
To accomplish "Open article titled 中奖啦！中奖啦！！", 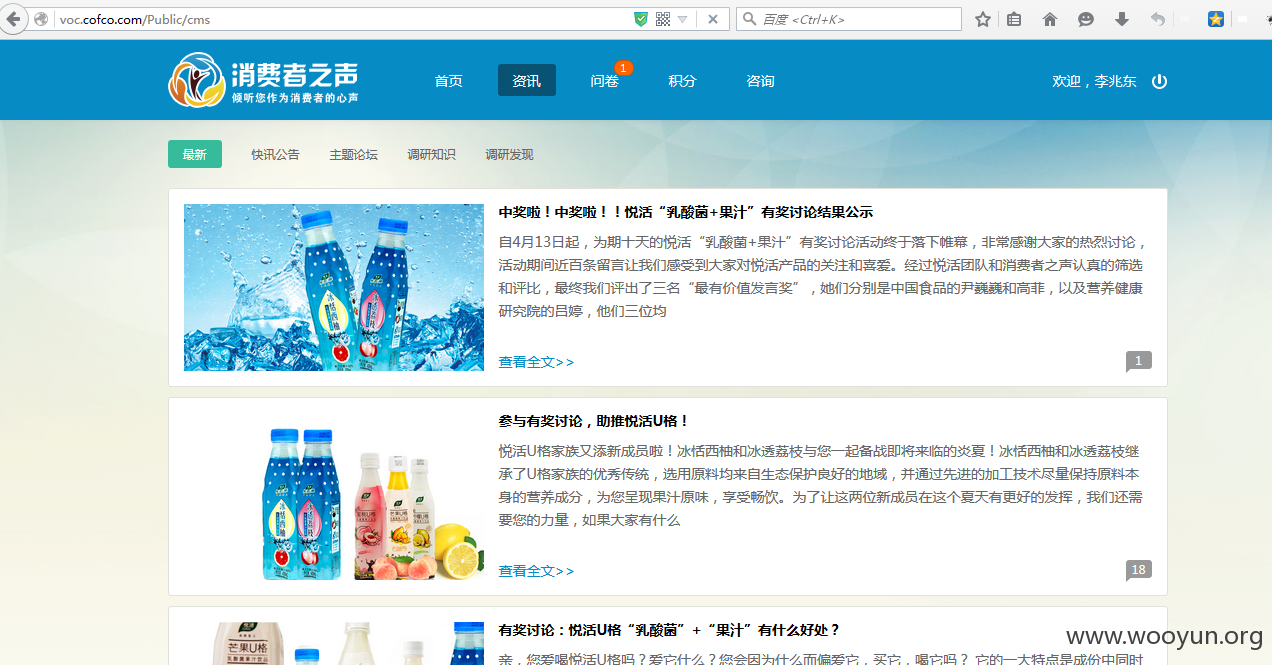I will coord(686,212).
